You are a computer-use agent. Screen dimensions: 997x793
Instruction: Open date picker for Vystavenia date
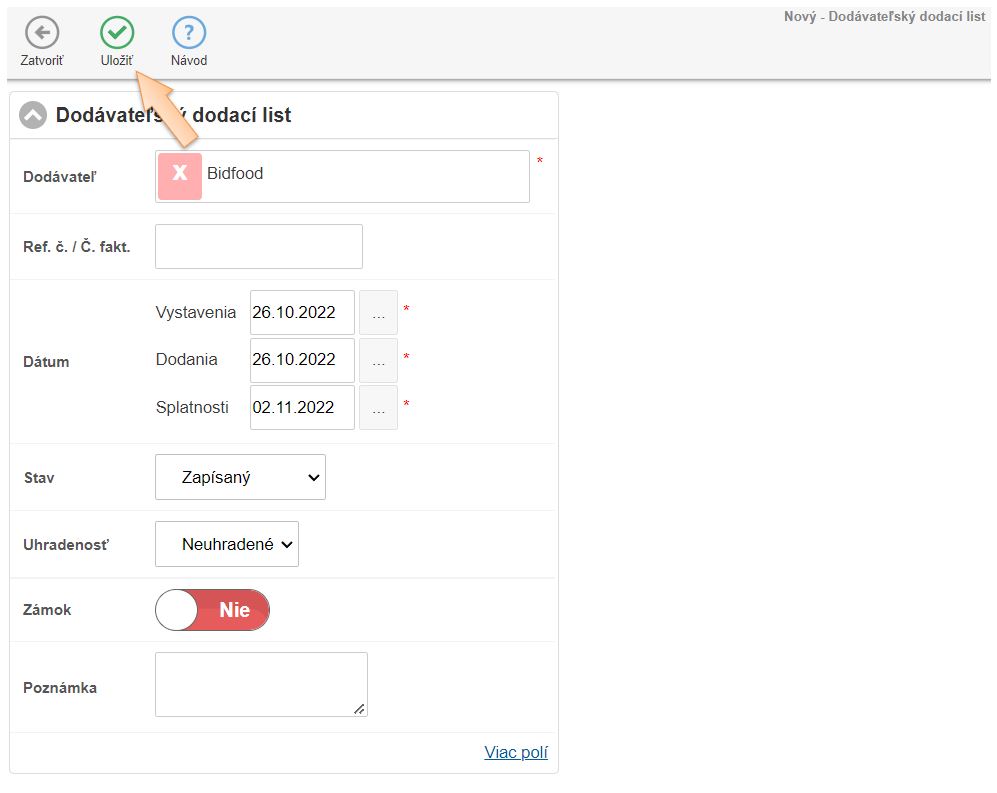tap(378, 312)
